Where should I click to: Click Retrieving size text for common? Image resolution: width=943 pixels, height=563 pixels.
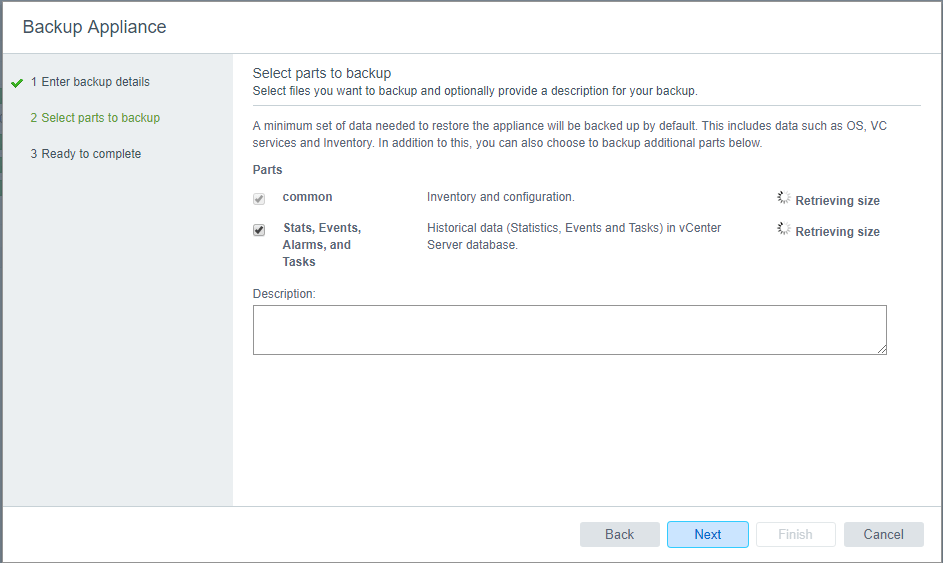(837, 201)
